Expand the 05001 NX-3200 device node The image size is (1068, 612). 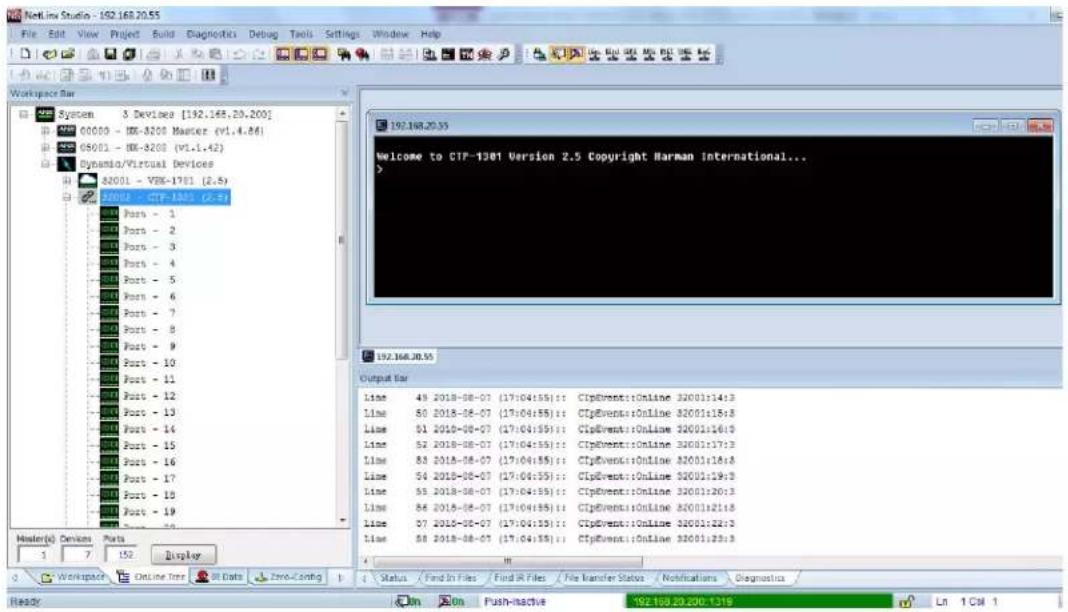pyautogui.click(x=45, y=148)
